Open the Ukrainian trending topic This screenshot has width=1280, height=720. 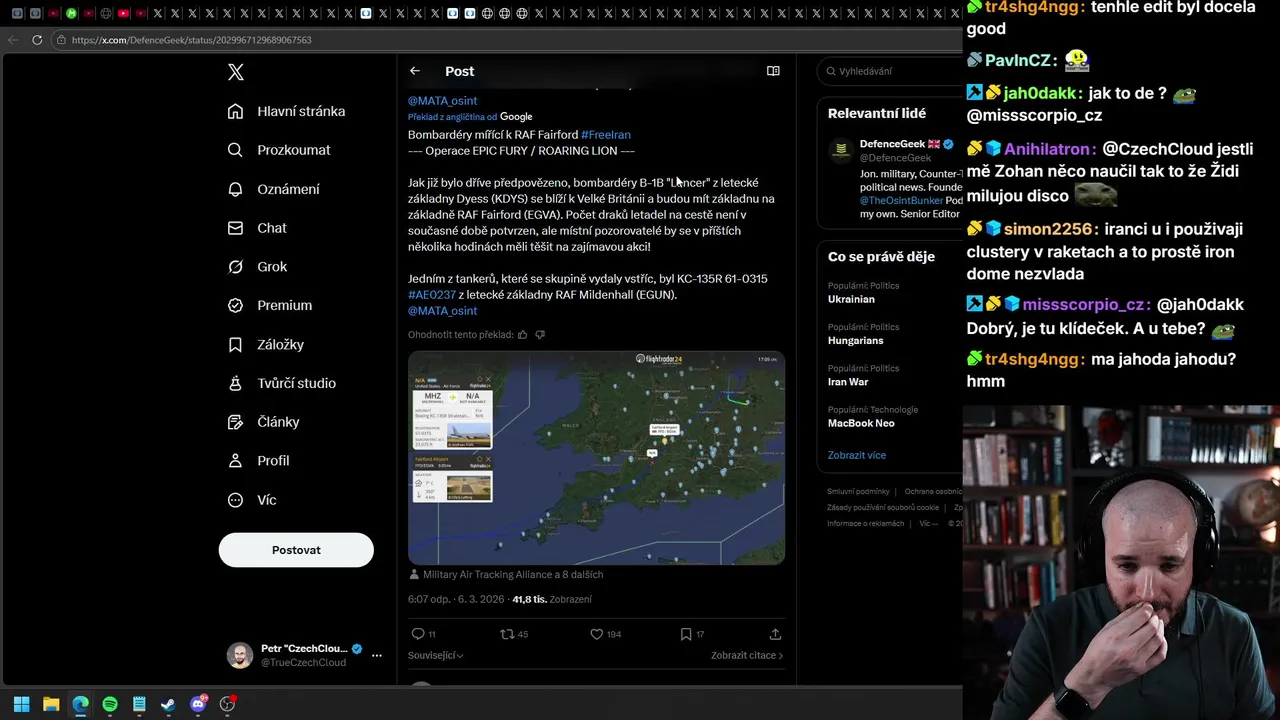click(x=851, y=299)
